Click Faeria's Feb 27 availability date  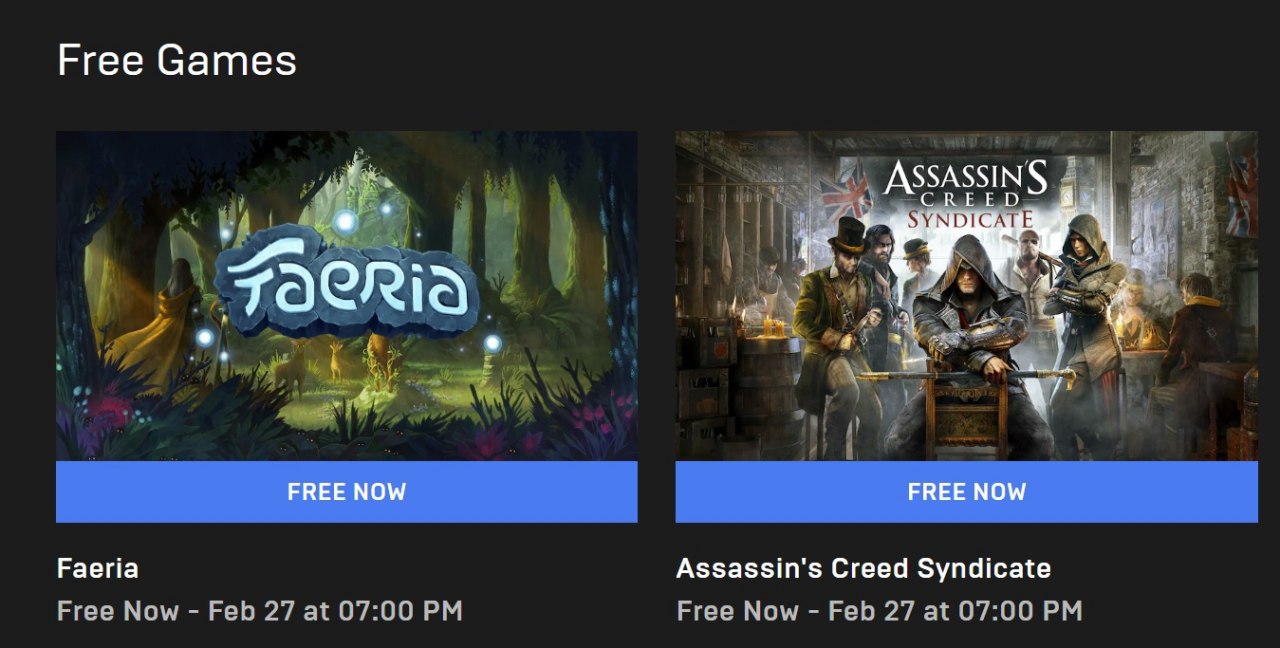click(x=260, y=611)
